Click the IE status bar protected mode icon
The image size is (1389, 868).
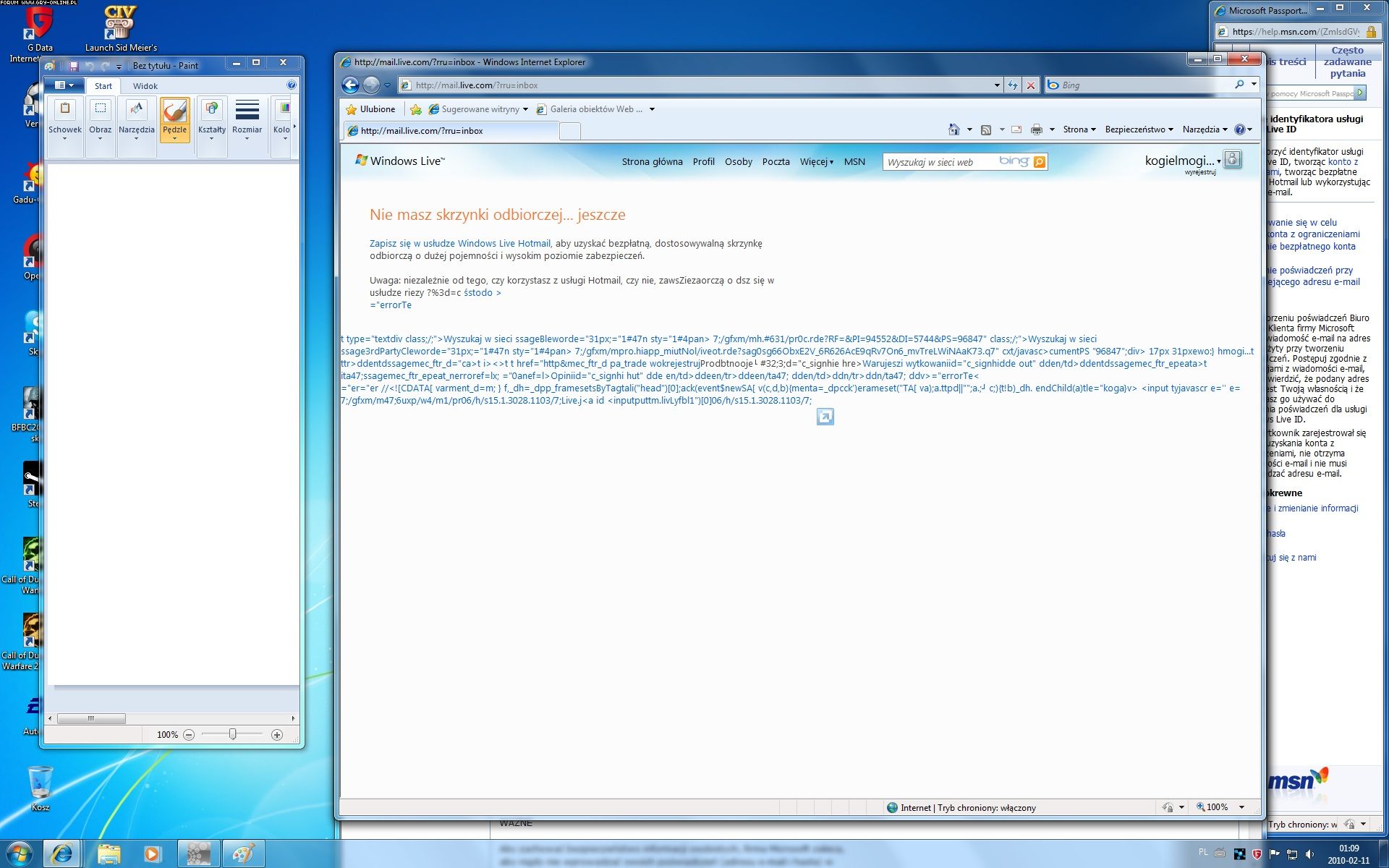click(x=1168, y=807)
